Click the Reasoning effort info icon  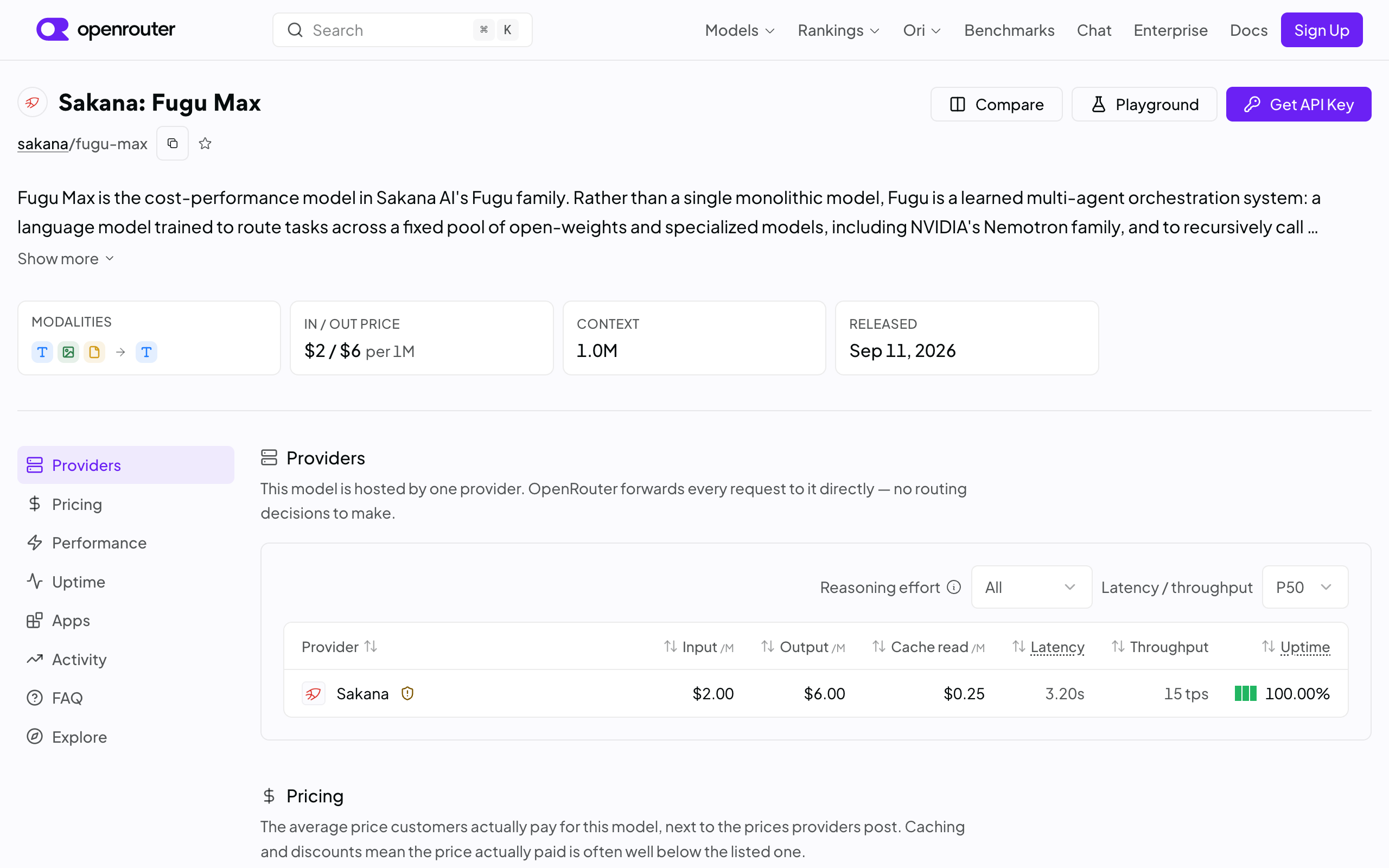(x=953, y=588)
